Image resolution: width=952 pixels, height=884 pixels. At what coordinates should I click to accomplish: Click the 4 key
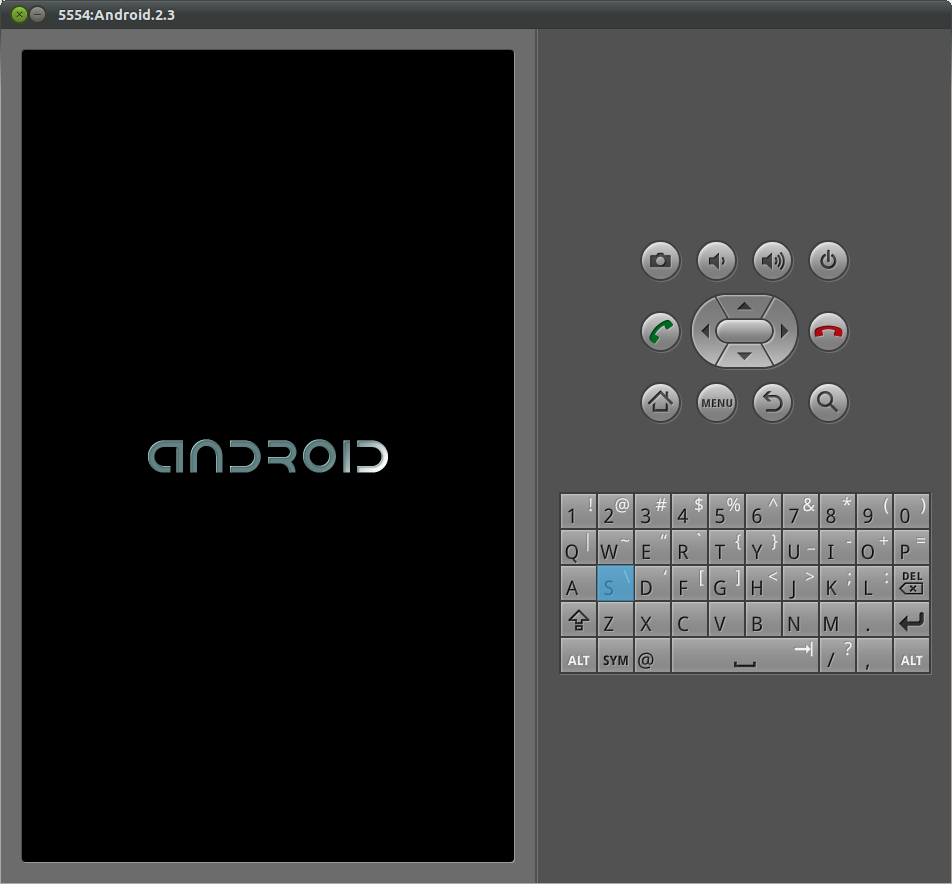(689, 511)
